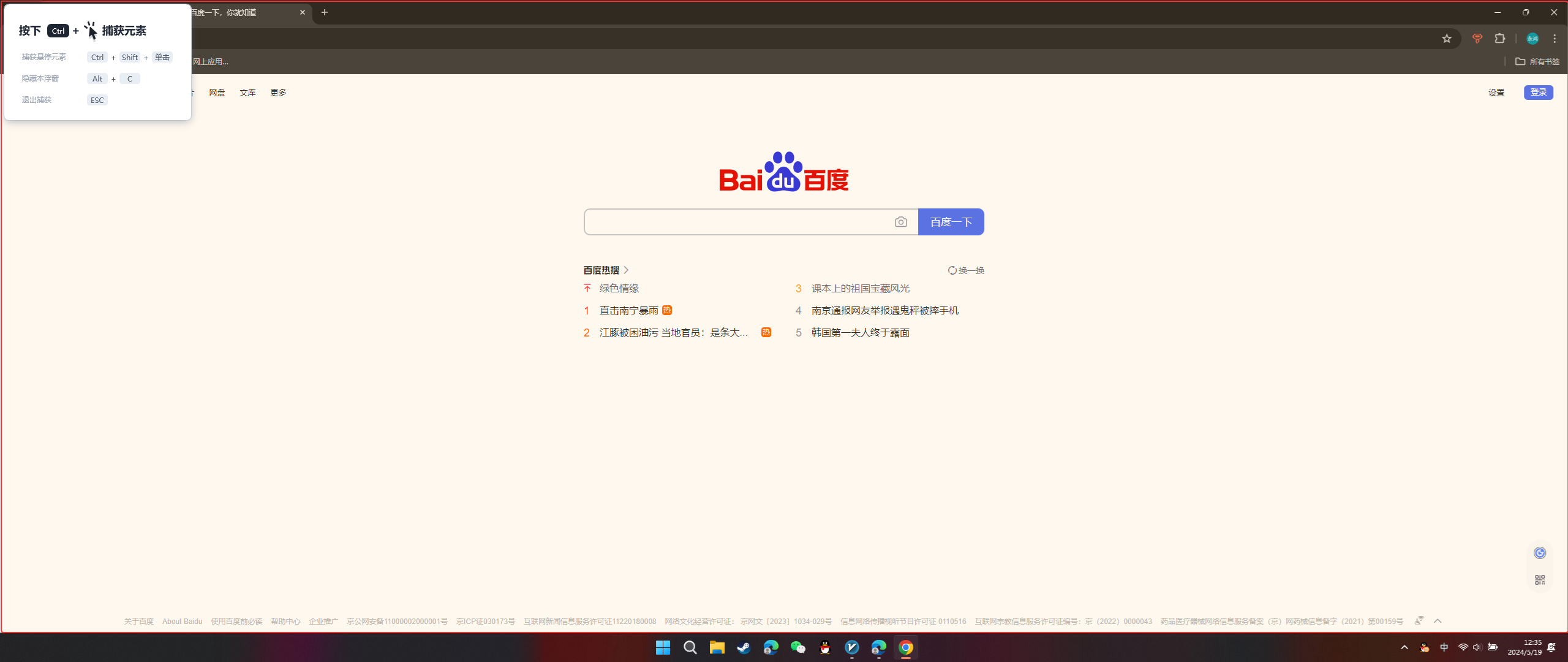Expand 百度热搜 chevron arrow
1568x662 pixels.
[626, 270]
